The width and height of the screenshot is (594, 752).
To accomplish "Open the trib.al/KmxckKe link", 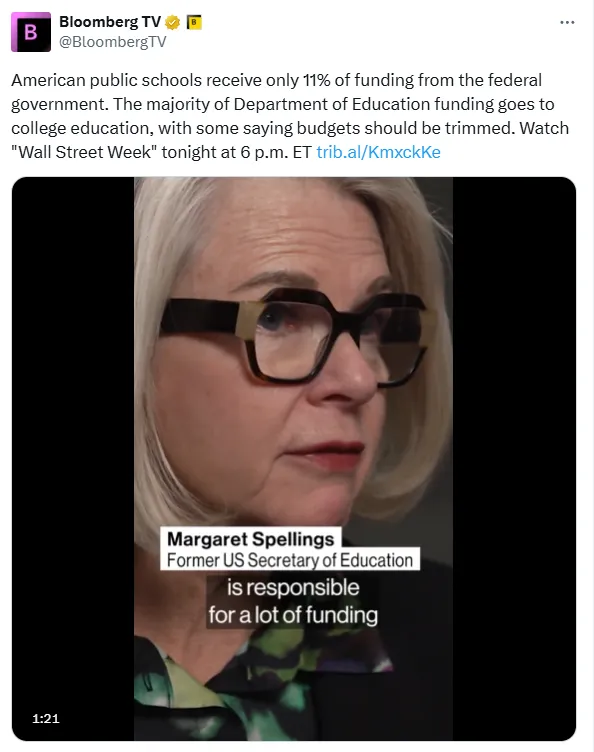I will [x=378, y=152].
